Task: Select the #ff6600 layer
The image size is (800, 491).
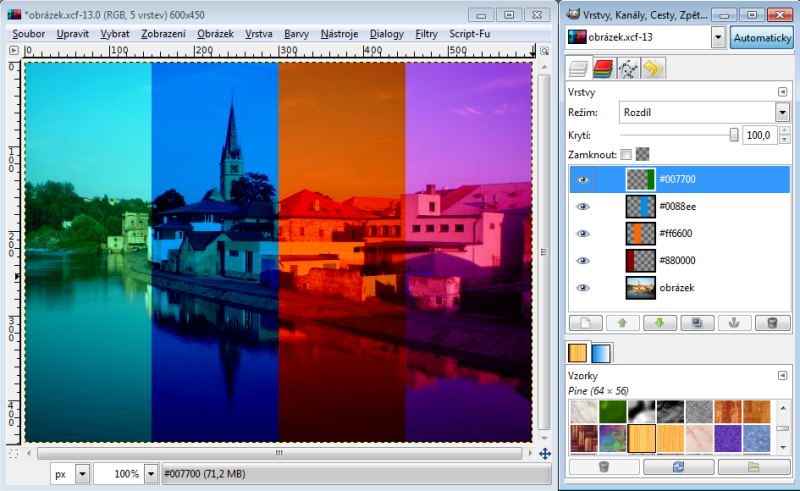Action: 678,234
